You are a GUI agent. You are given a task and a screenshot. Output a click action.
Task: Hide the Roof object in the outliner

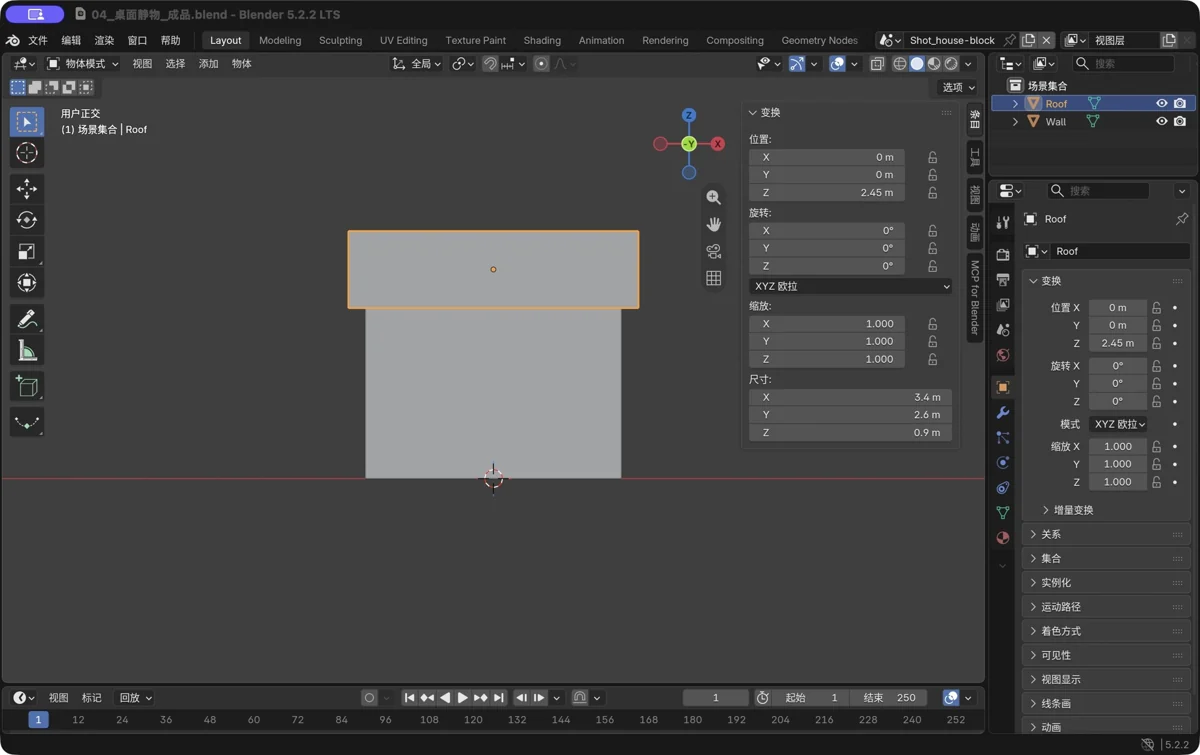point(1162,104)
